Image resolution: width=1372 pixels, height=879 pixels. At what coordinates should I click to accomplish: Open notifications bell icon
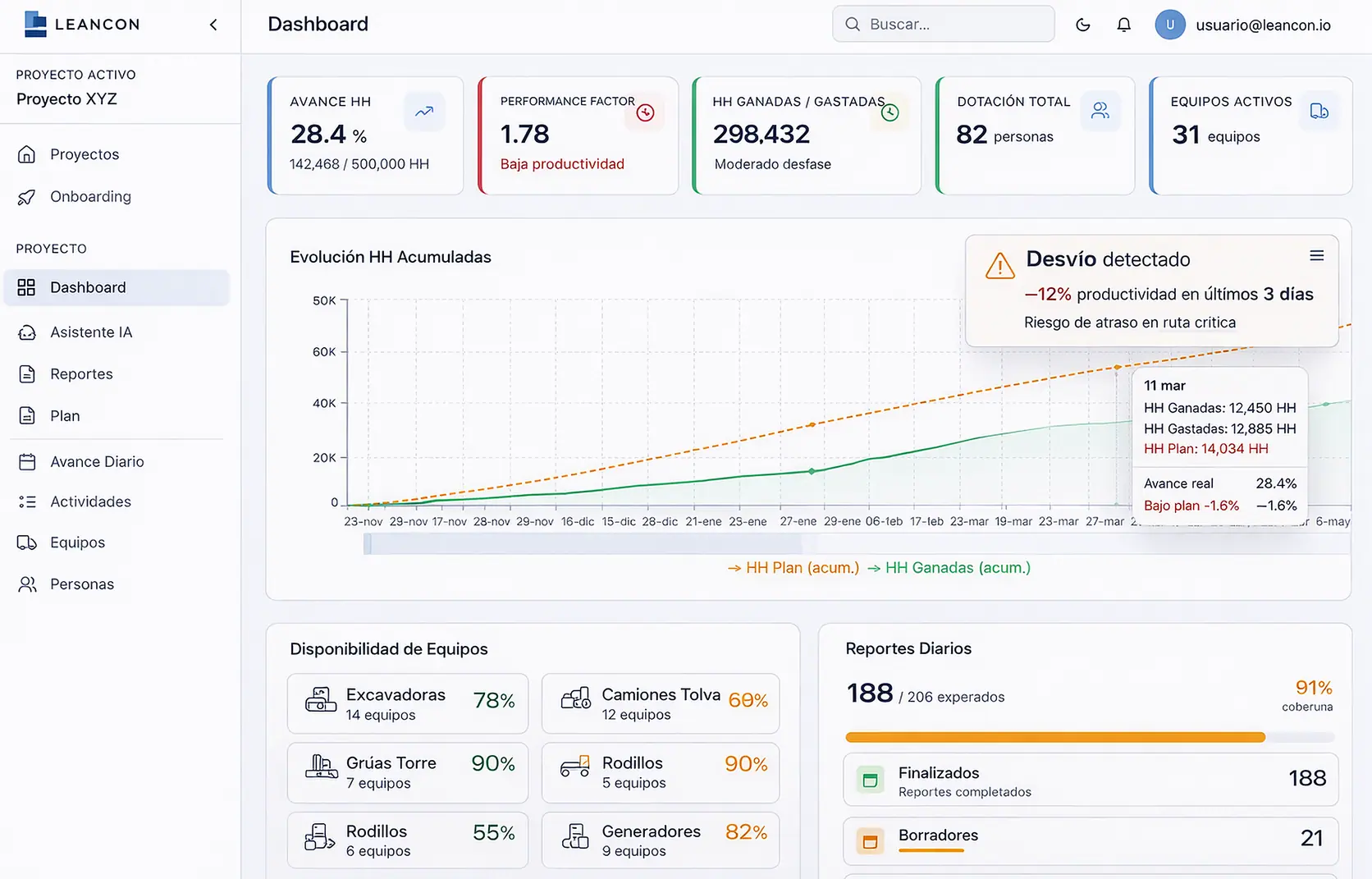[1124, 25]
